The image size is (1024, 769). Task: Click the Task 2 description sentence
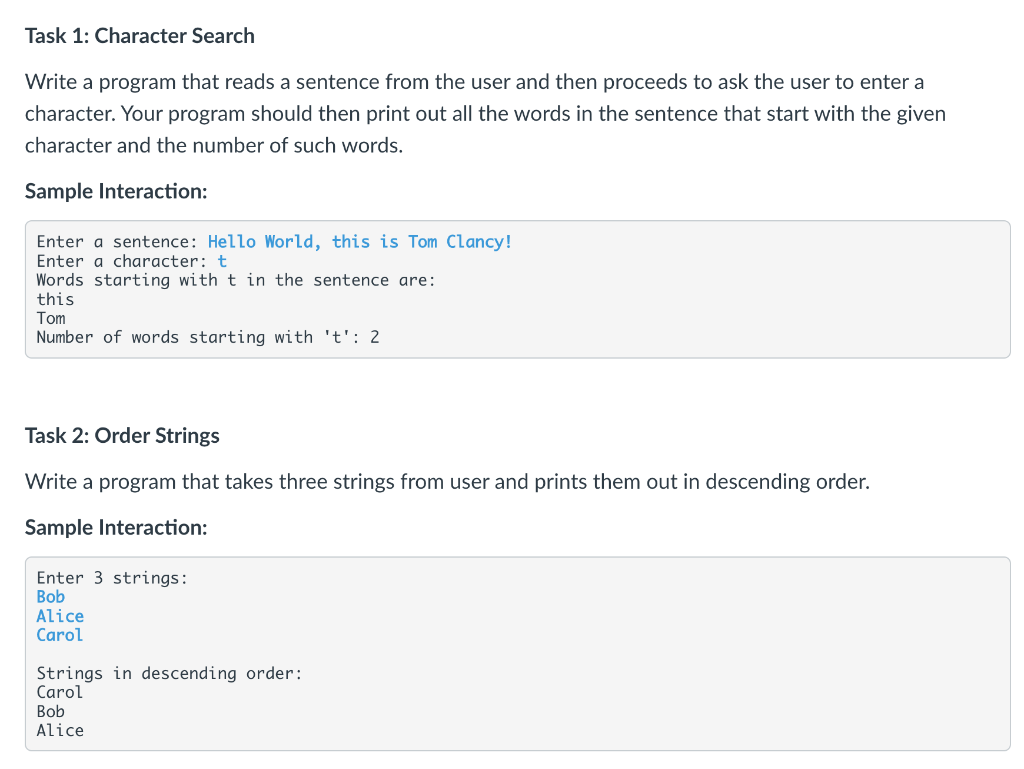[x=447, y=482]
